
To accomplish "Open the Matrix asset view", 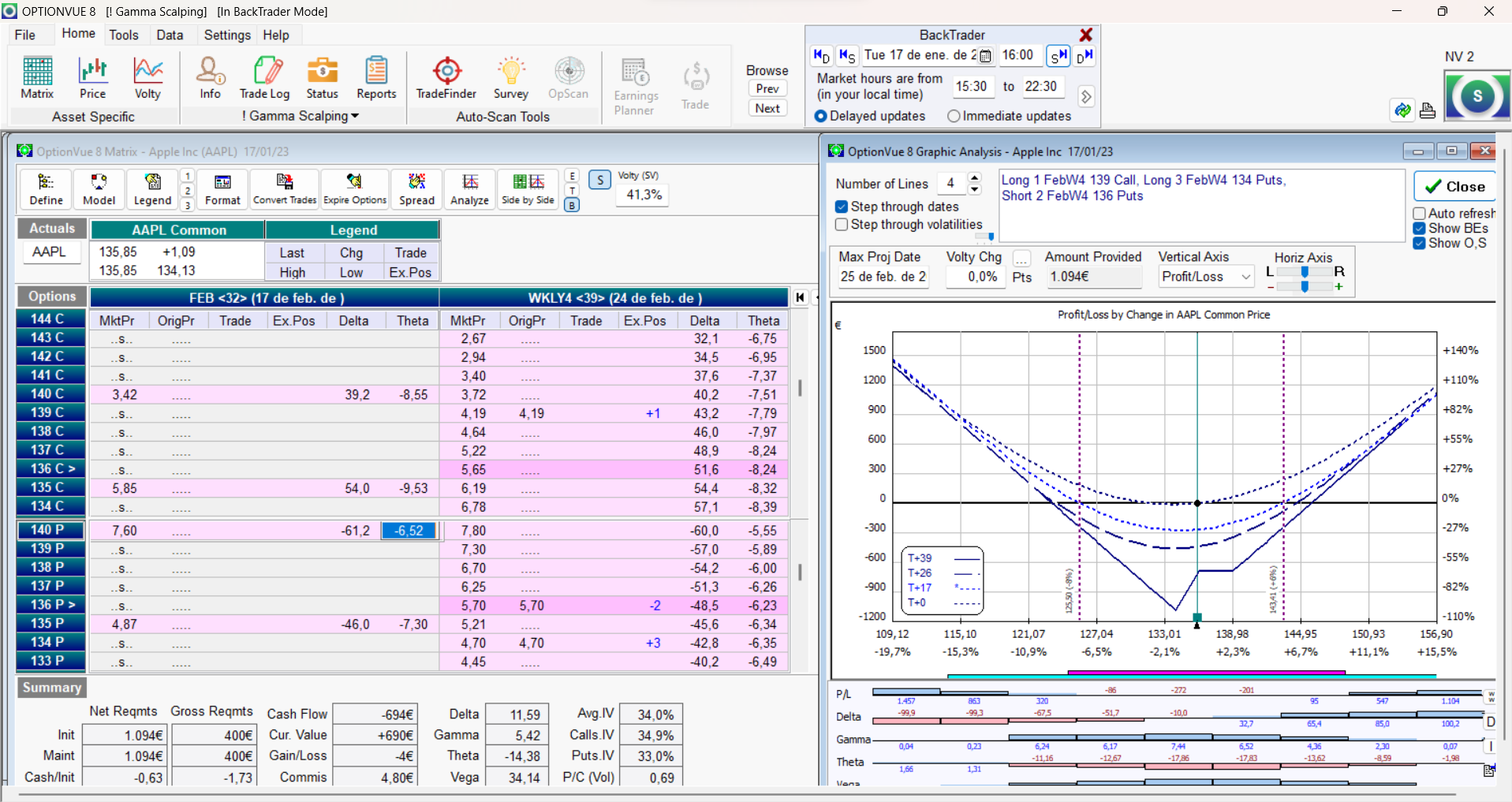I will [x=37, y=78].
